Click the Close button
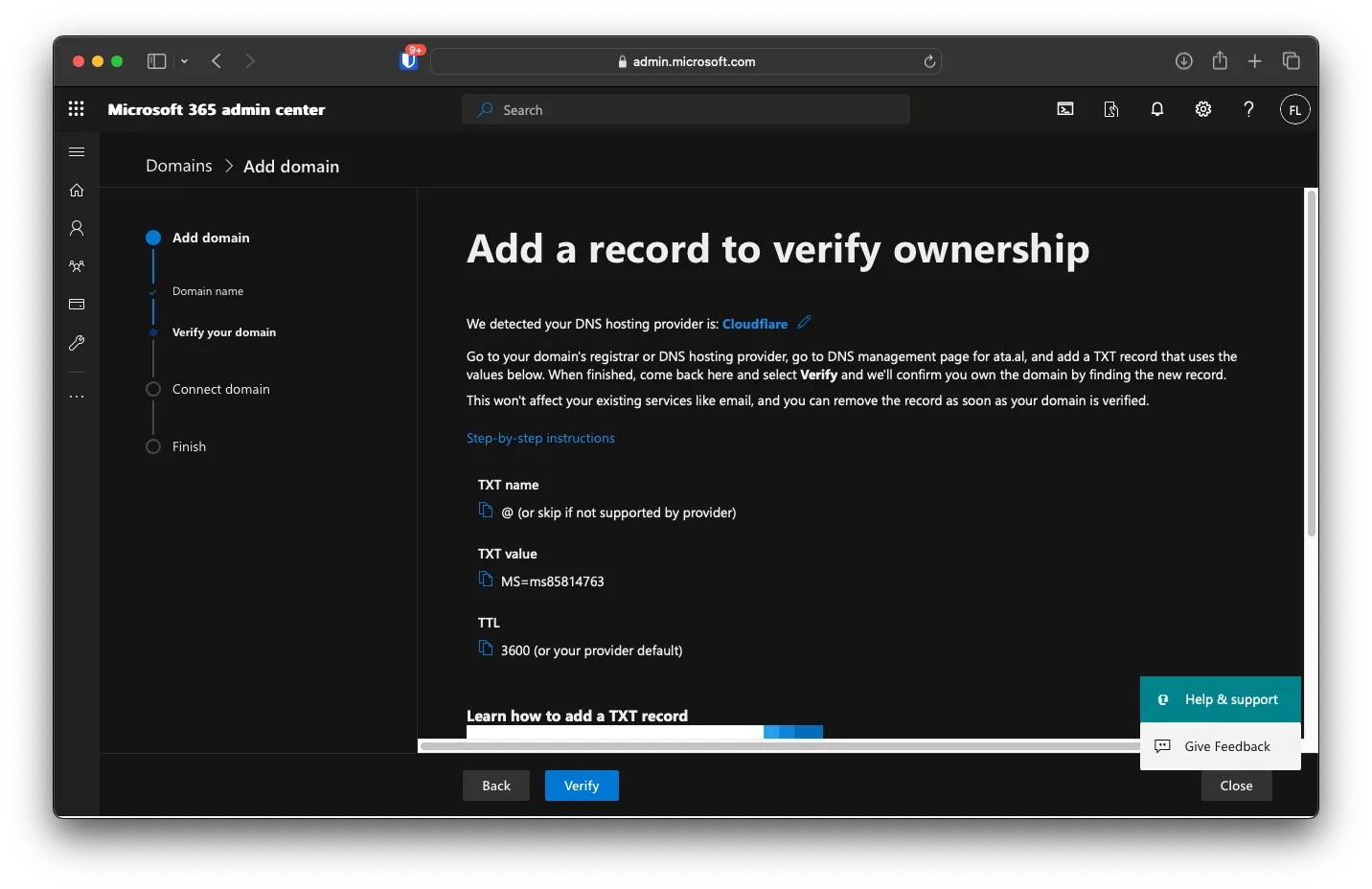 pos(1236,786)
